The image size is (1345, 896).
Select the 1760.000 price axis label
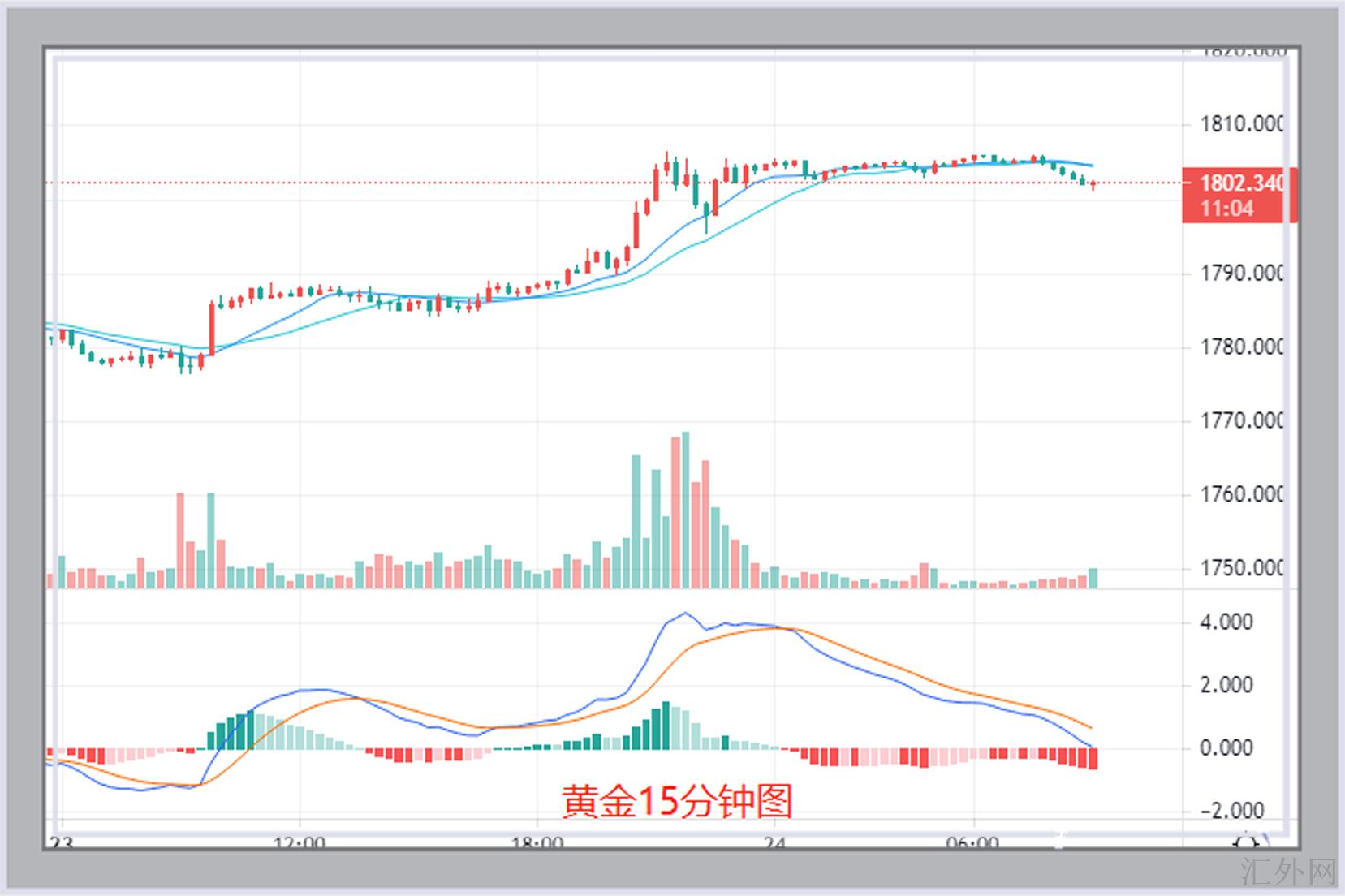(x=1241, y=494)
